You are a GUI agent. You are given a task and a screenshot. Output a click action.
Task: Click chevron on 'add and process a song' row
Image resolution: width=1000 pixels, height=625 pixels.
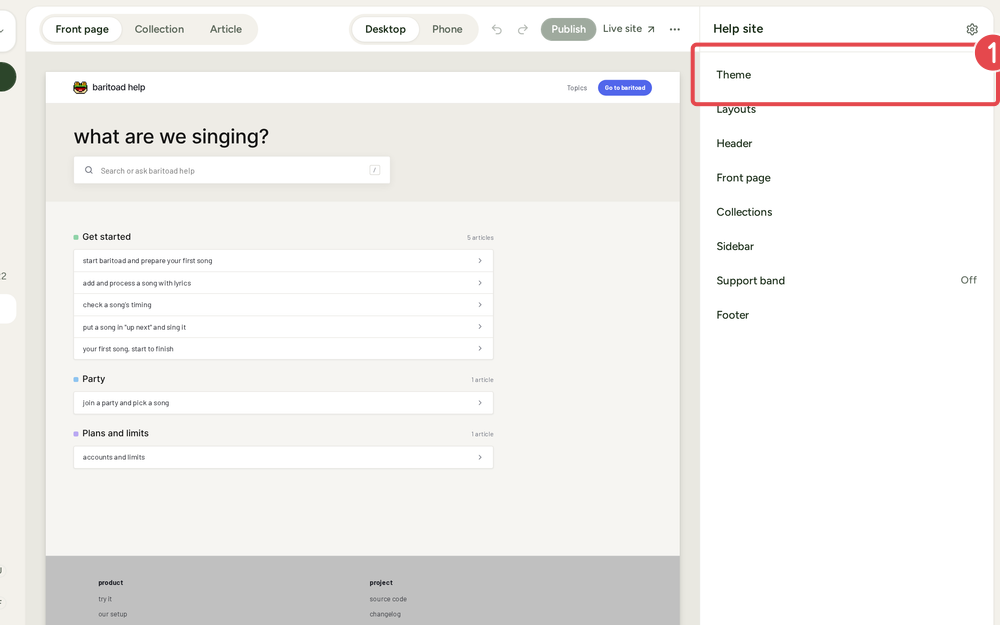(480, 283)
